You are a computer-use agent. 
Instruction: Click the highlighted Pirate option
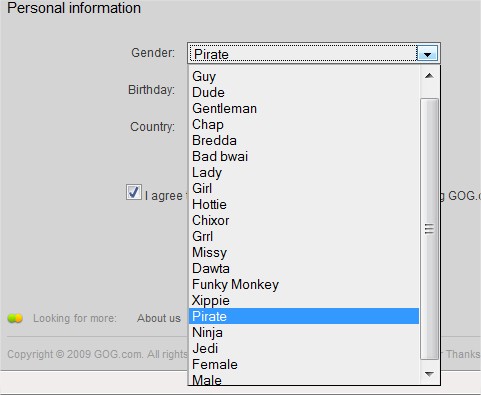tap(304, 316)
